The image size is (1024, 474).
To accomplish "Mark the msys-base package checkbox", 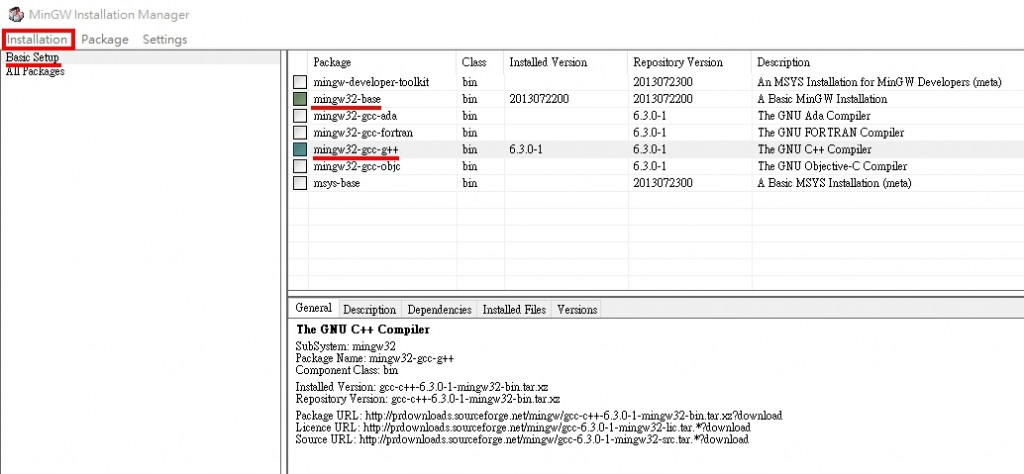I will point(300,183).
